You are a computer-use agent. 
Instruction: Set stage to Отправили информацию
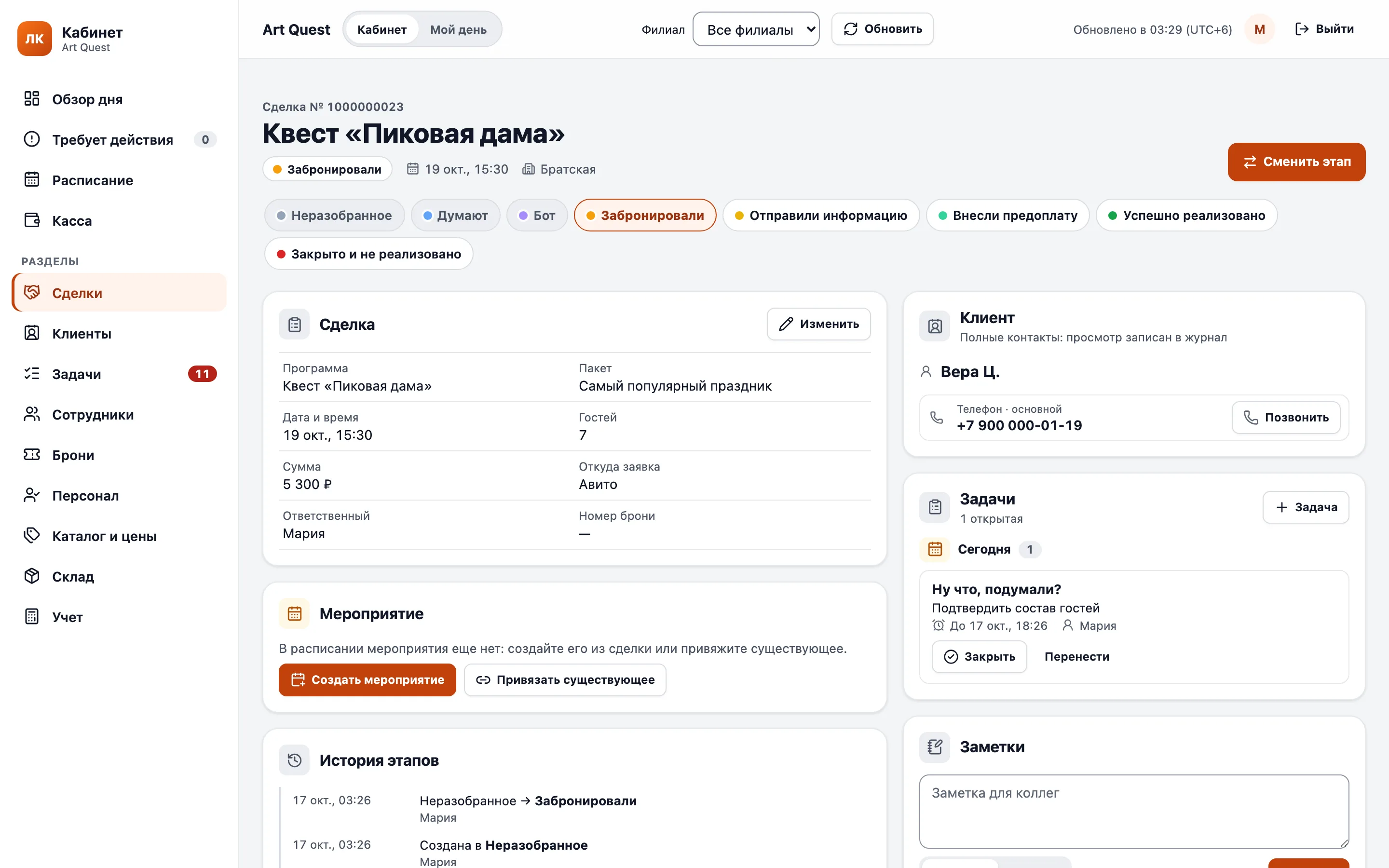click(x=821, y=215)
